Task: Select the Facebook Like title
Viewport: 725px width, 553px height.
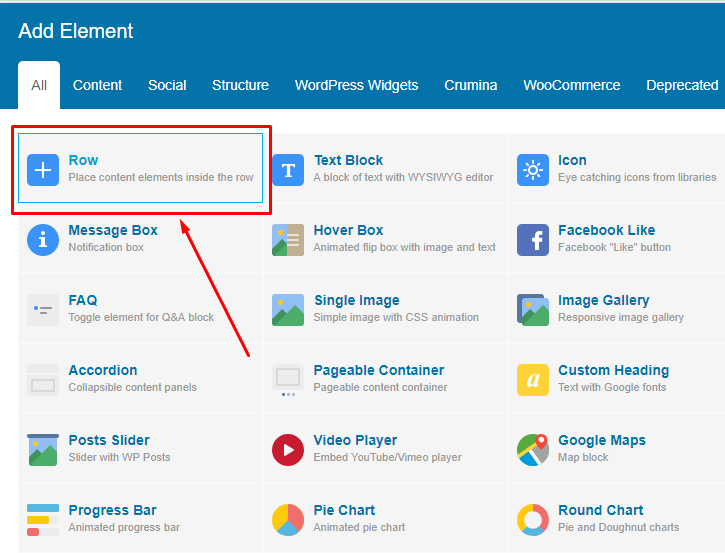Action: click(606, 230)
